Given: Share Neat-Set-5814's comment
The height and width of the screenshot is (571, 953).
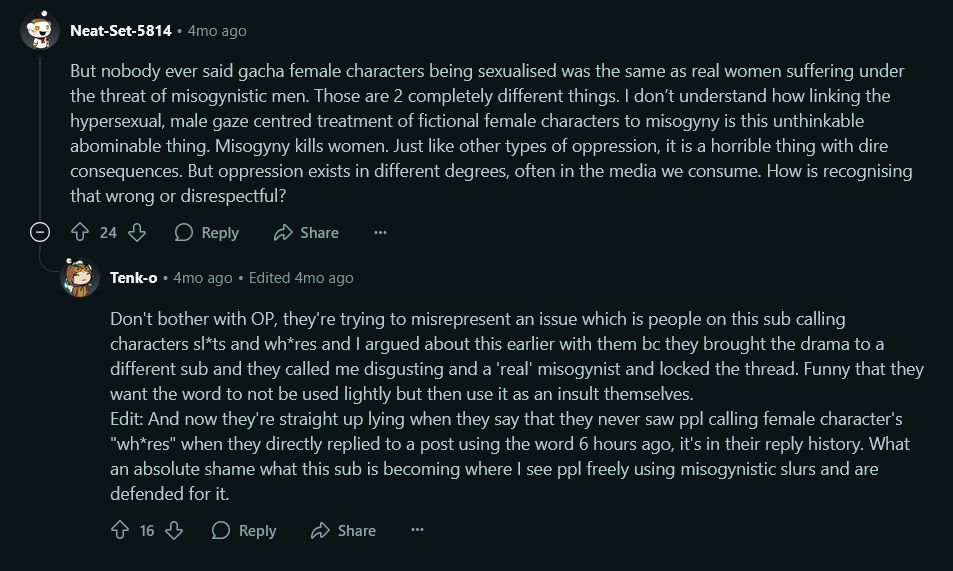Looking at the screenshot, I should click(306, 232).
